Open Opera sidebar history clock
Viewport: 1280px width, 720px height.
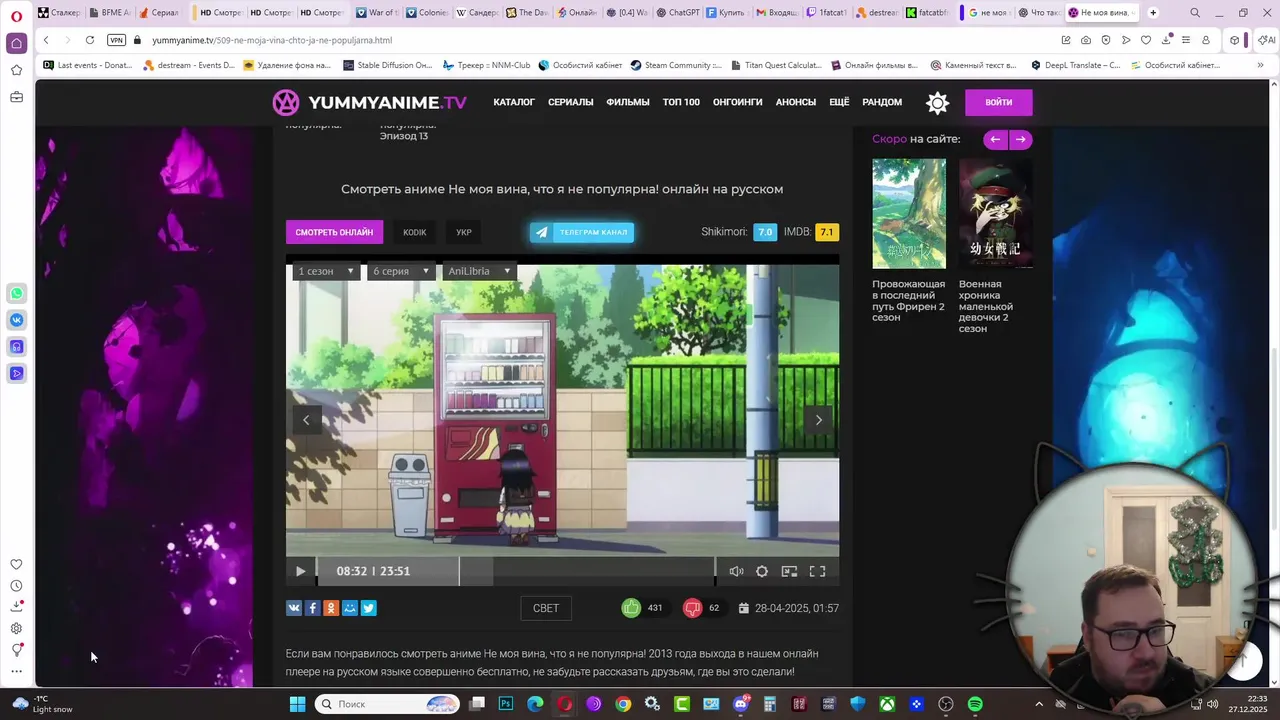tap(16, 586)
